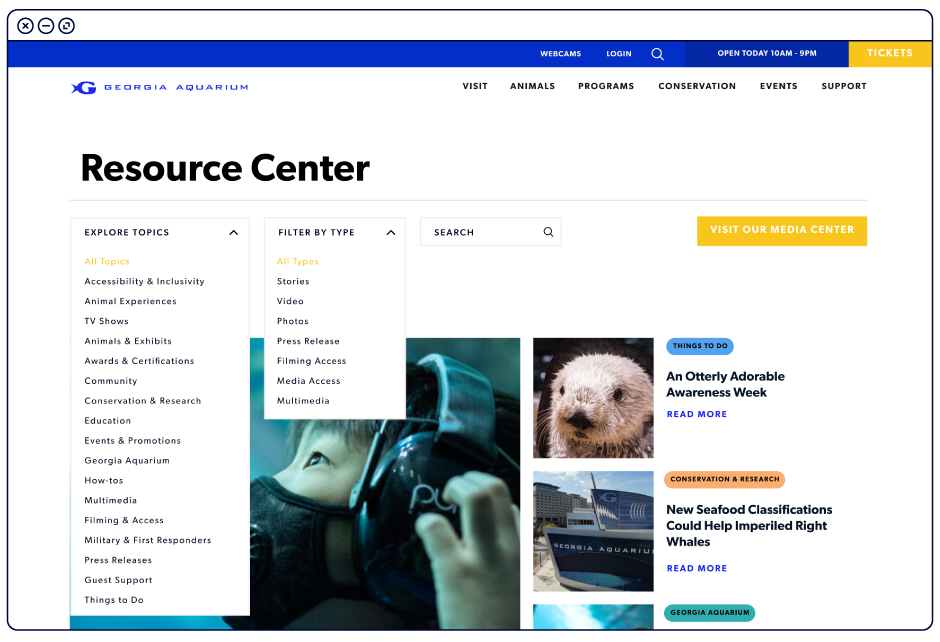
Task: Select Events & Promotions topic
Action: 132,441
